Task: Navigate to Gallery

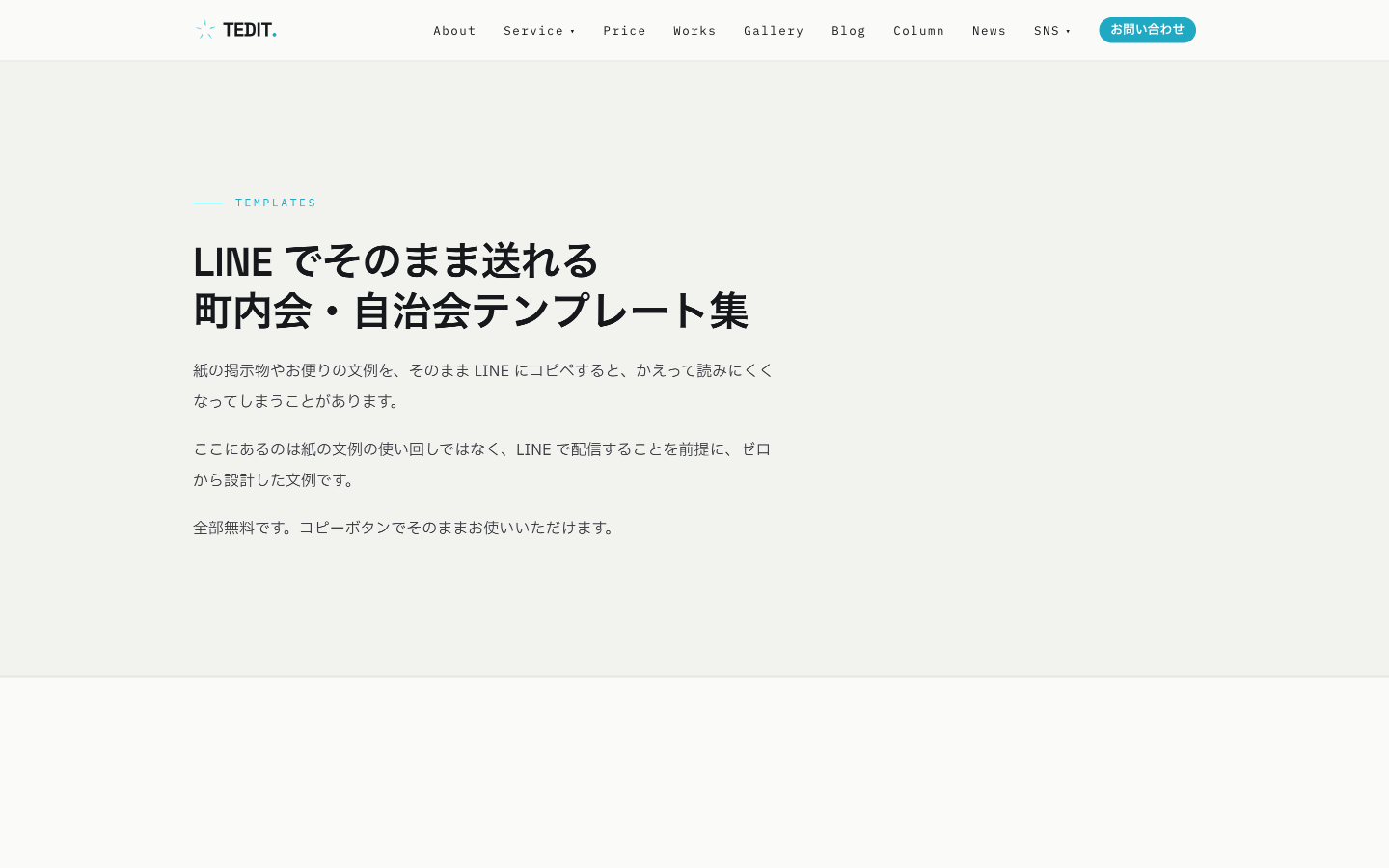Action: (x=774, y=31)
